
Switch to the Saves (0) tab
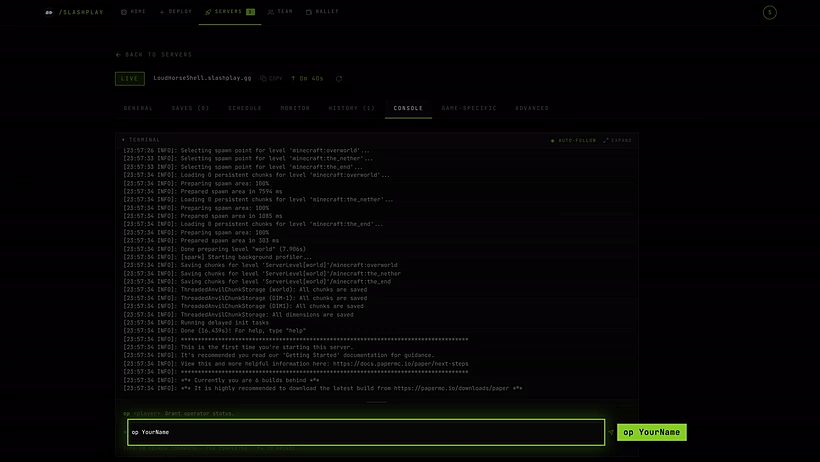click(190, 108)
